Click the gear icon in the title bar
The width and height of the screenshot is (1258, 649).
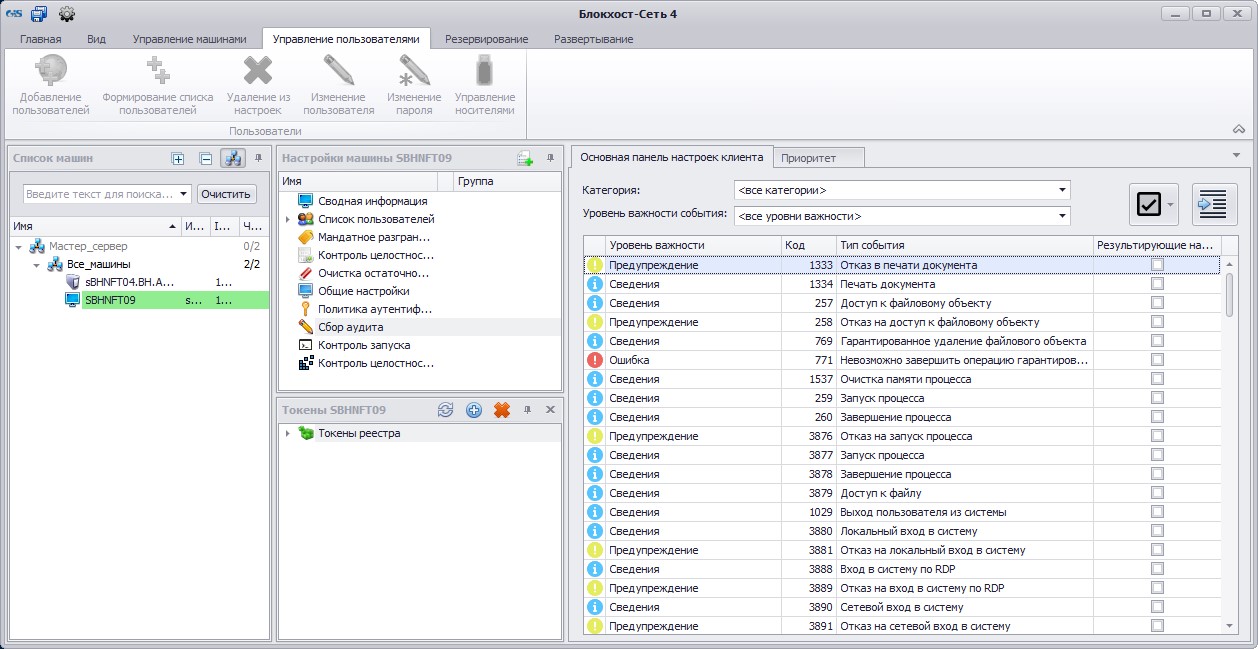67,13
